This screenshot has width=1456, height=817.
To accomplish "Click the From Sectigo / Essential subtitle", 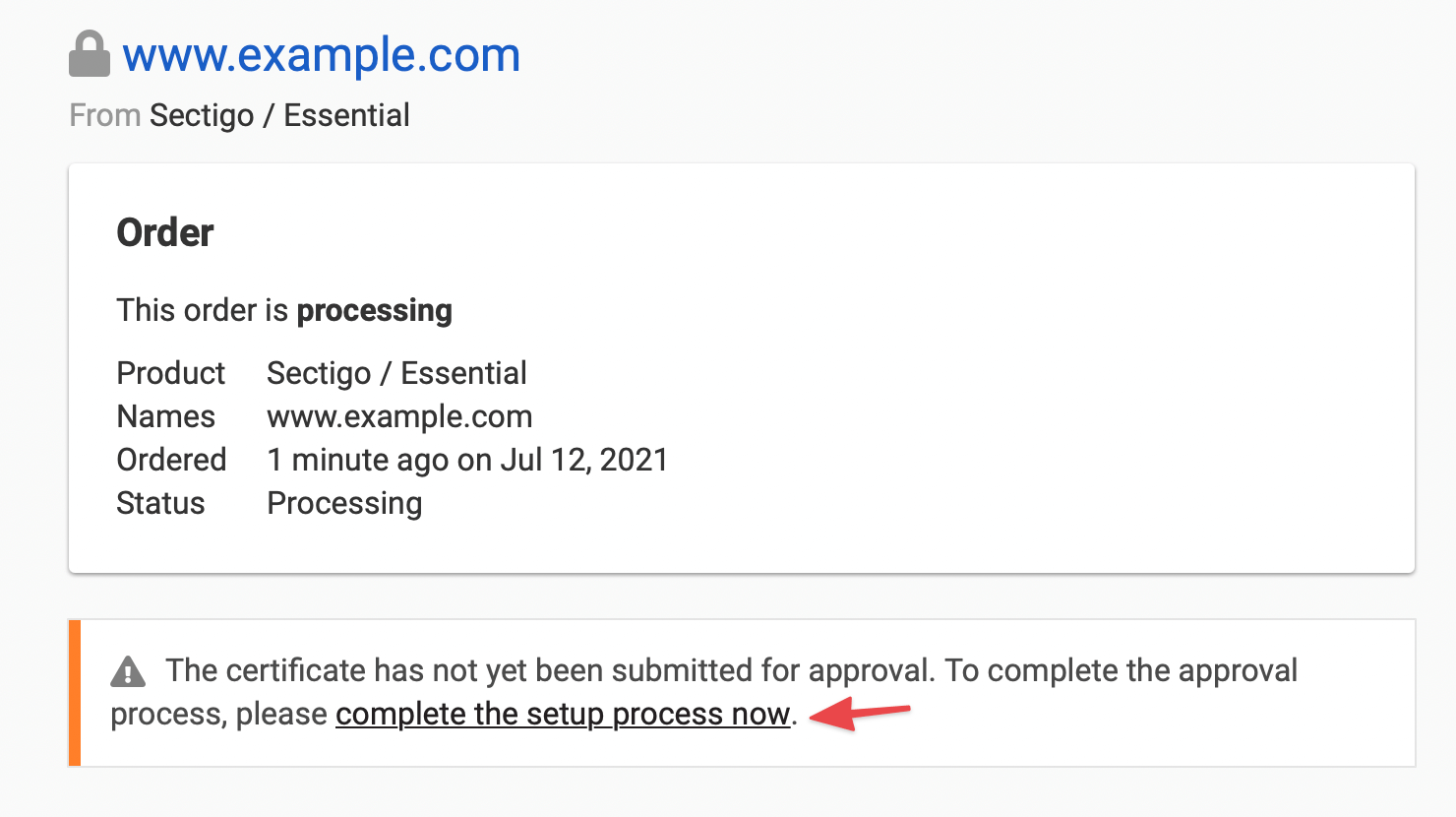I will pos(239,115).
